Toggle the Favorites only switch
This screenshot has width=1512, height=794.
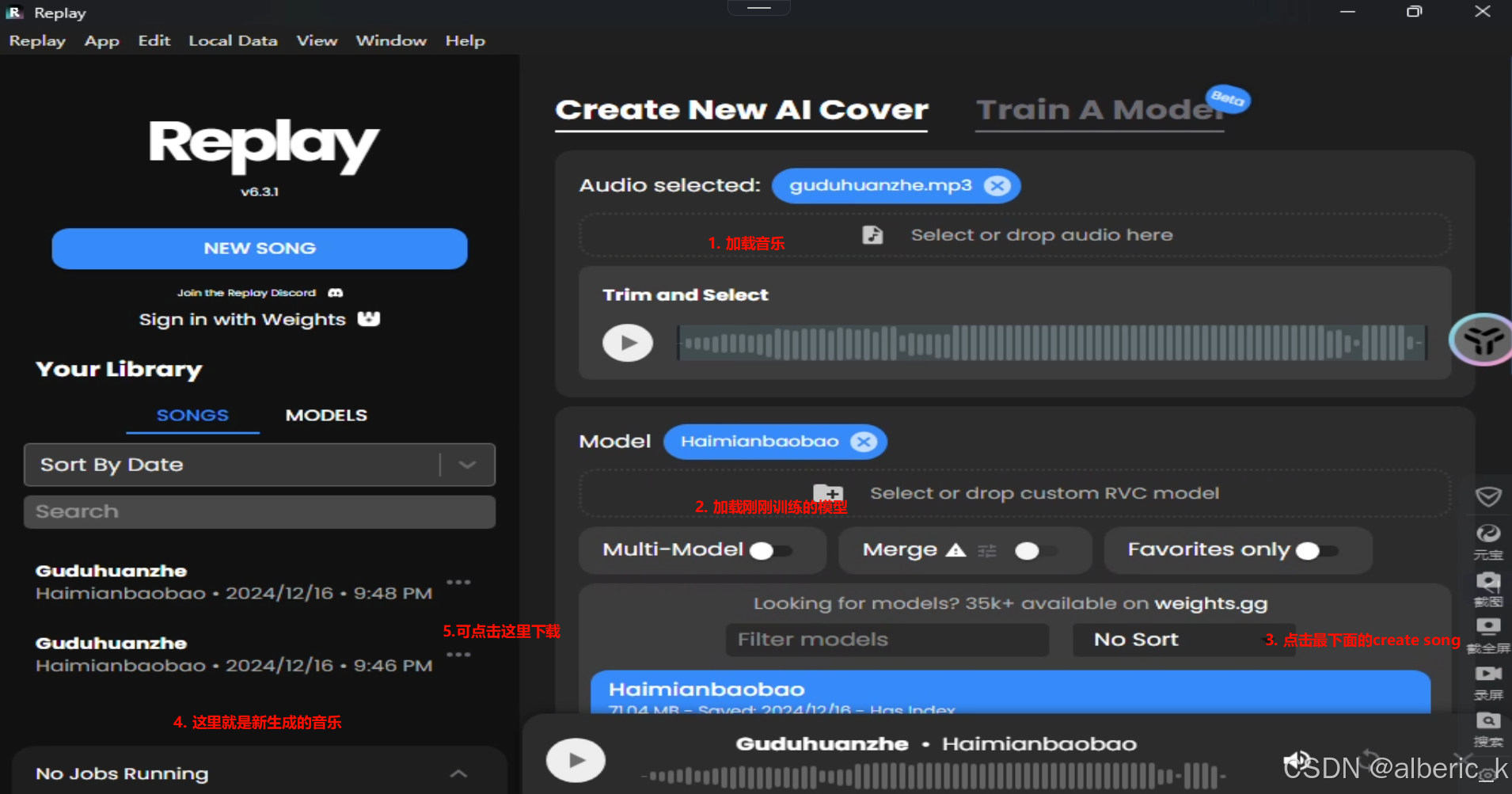1316,550
